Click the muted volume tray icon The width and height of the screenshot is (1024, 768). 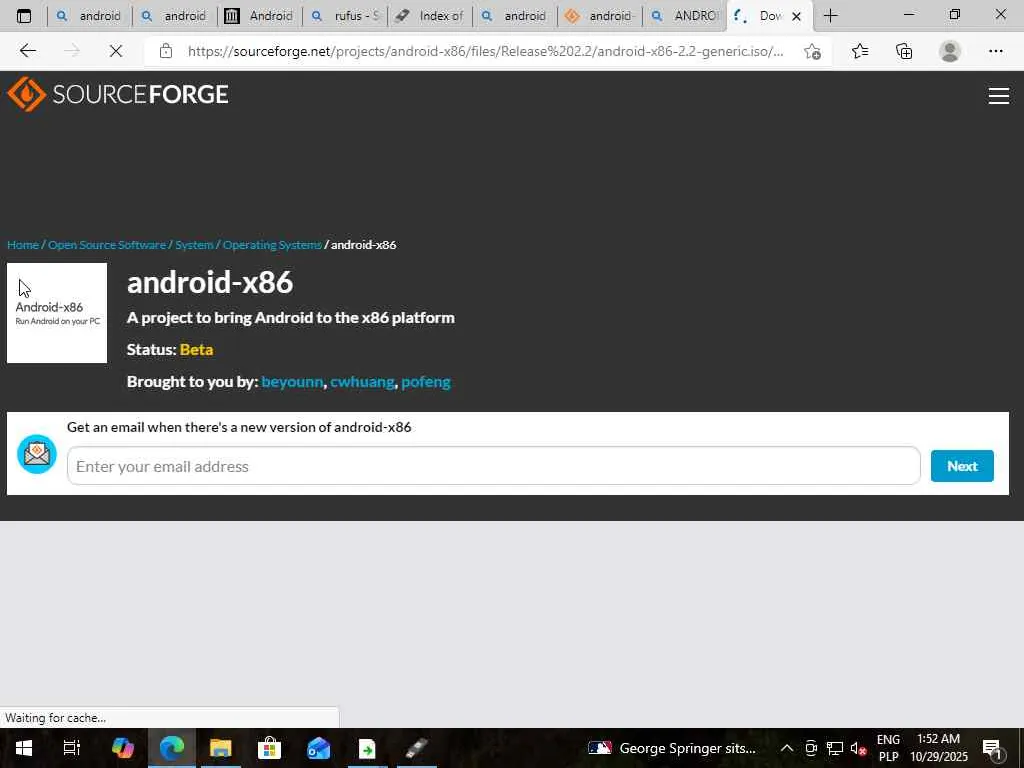858,748
